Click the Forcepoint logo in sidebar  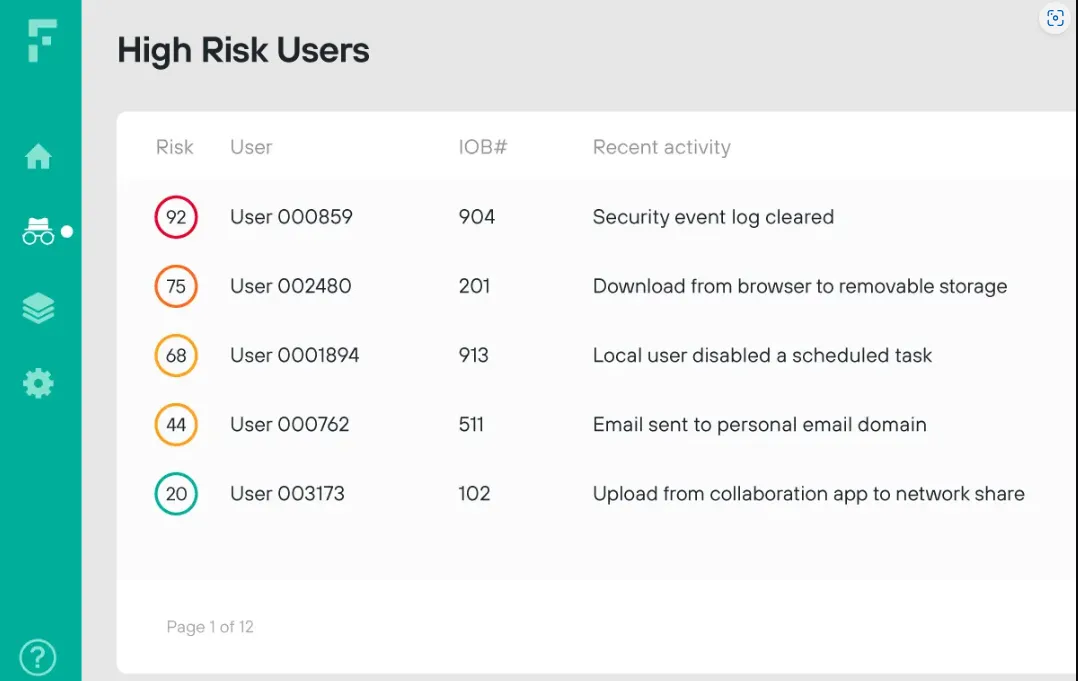tap(41, 42)
